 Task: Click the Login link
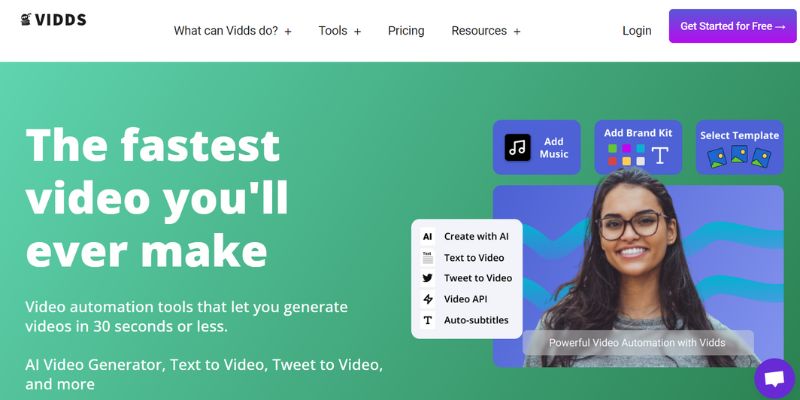[x=637, y=31]
